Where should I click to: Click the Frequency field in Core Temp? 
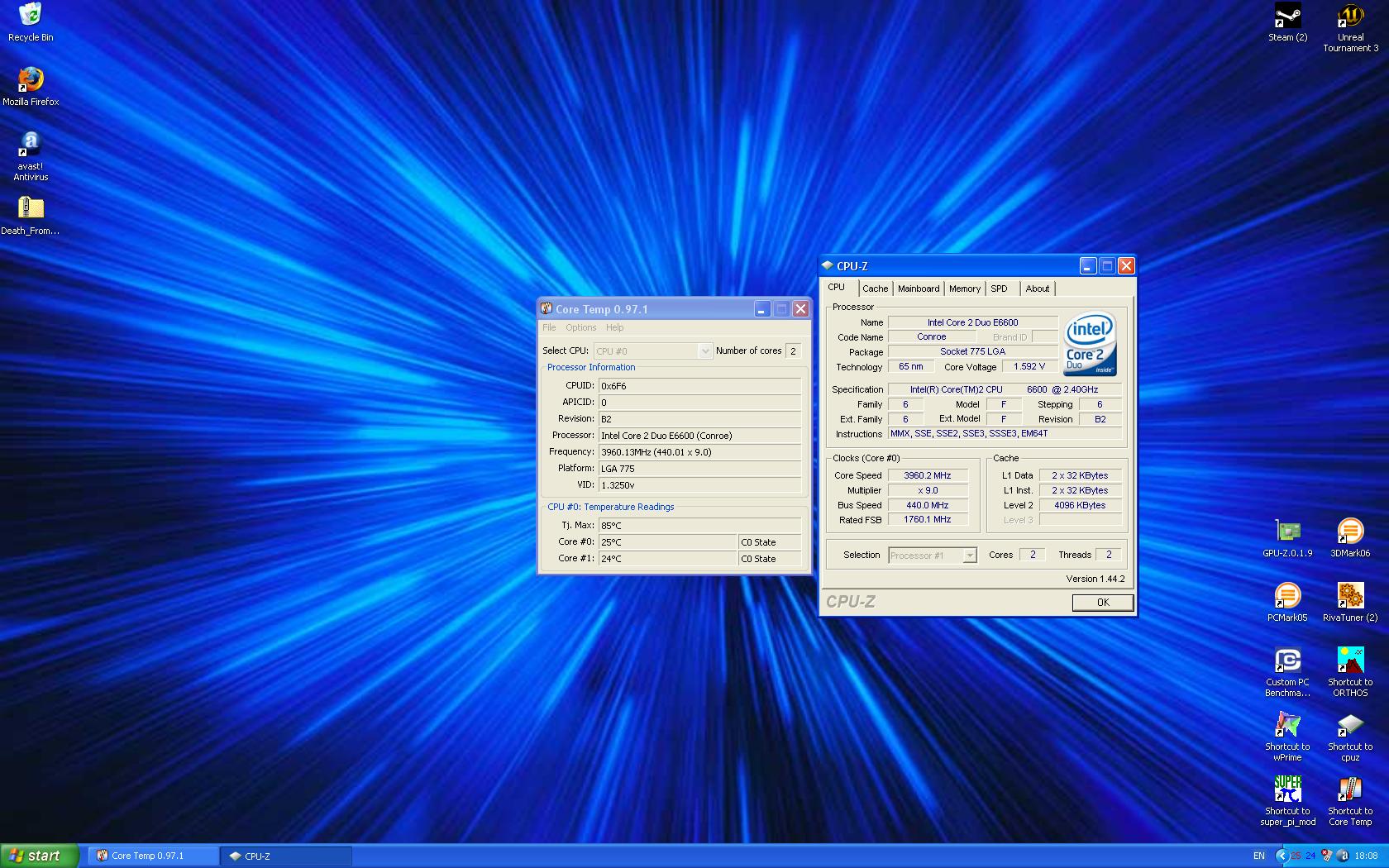[x=699, y=452]
